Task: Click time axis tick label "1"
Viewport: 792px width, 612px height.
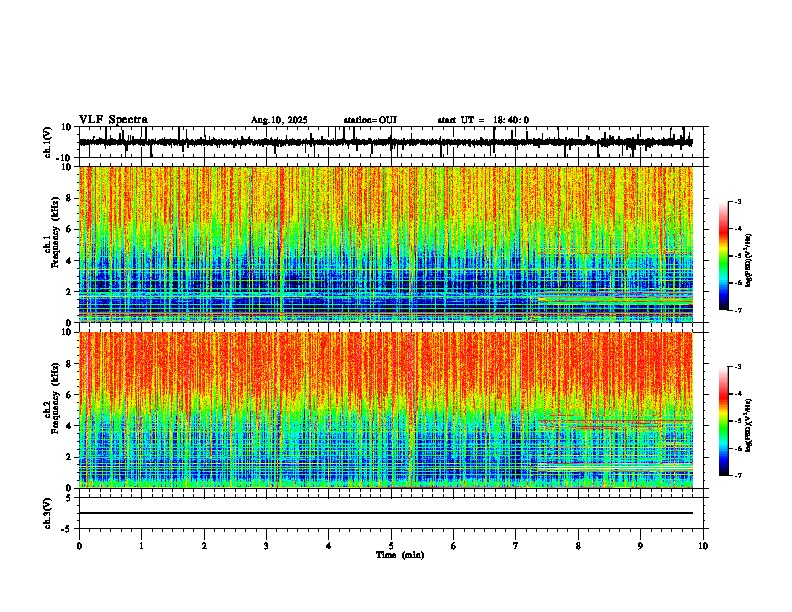Action: [x=141, y=546]
